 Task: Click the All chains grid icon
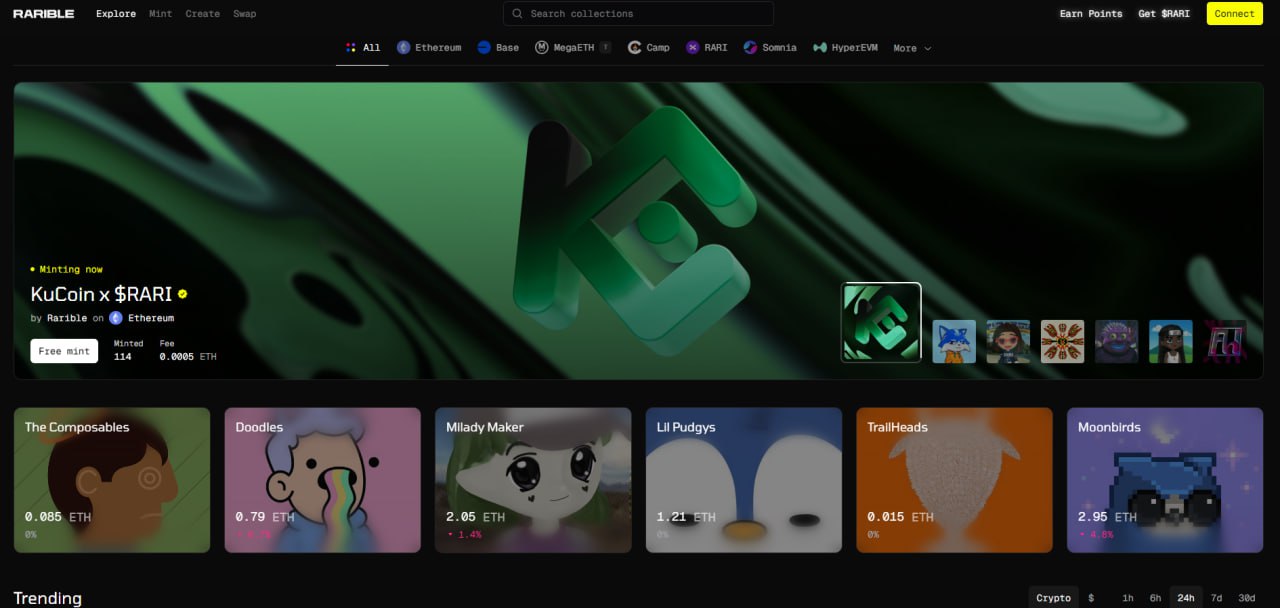point(350,47)
